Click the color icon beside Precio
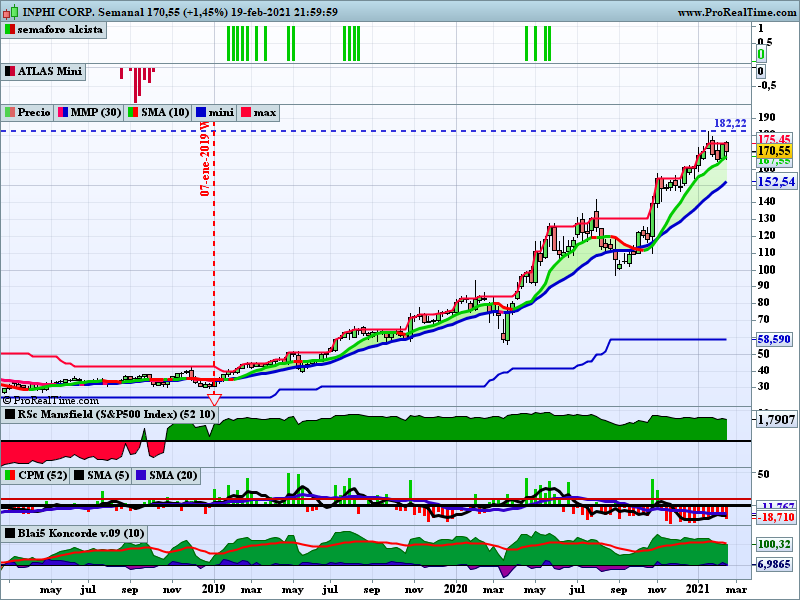The width and height of the screenshot is (800, 600). 10,112
